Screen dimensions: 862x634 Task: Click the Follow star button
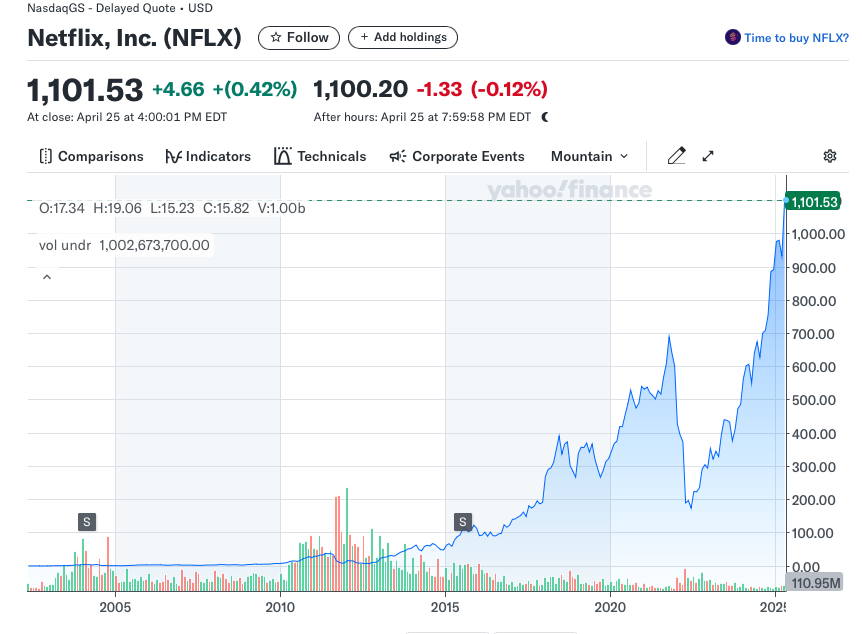[299, 37]
